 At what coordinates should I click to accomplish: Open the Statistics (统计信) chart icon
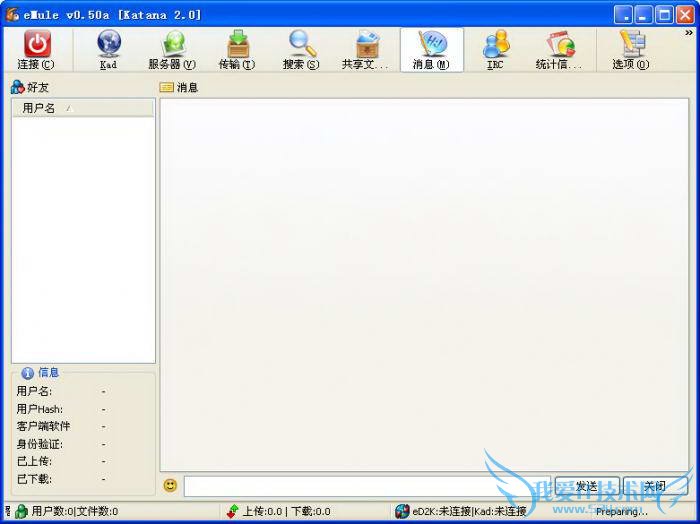coord(560,43)
